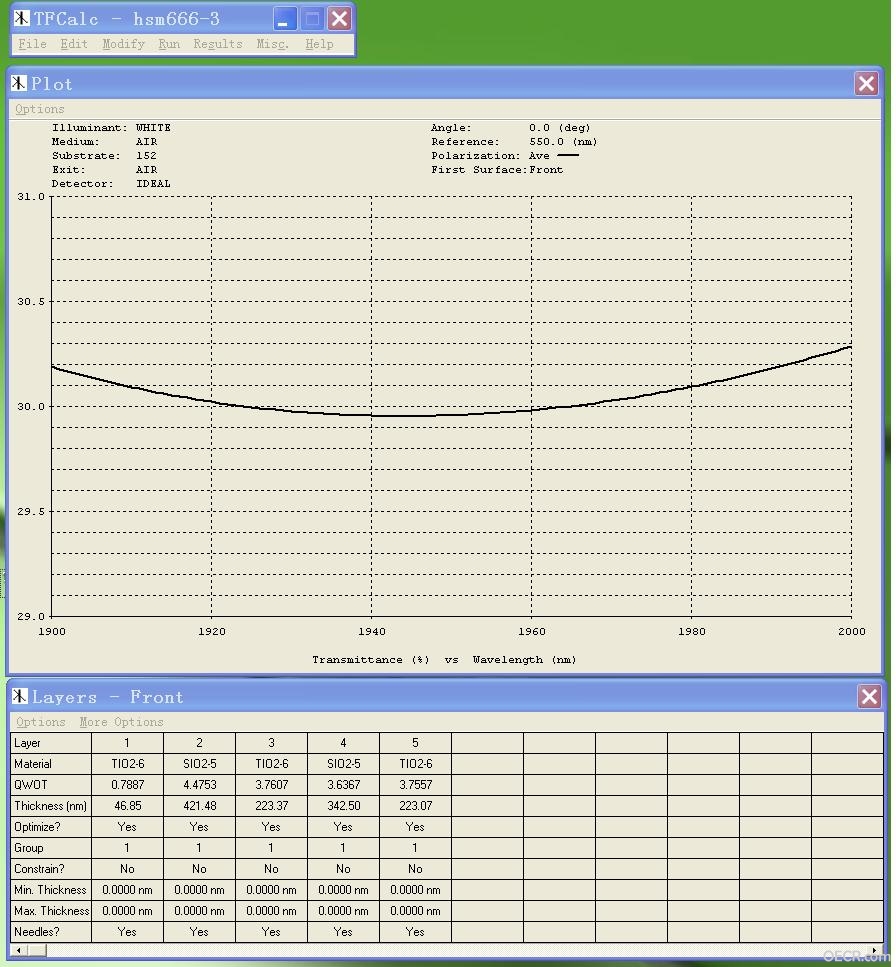Select layer 4 material cell SIO2-5
Viewport: 896px width, 967px height.
coord(343,763)
